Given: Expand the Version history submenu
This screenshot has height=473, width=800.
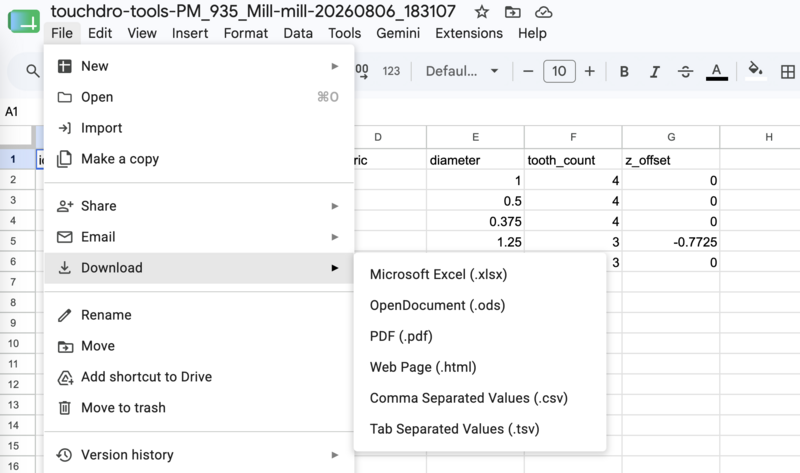Looking at the screenshot, I should [199, 455].
